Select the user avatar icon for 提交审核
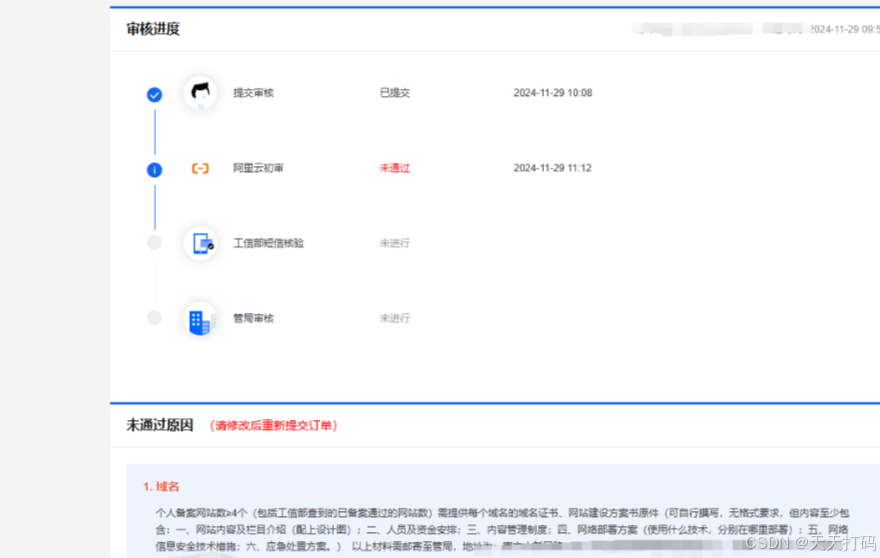880x558 pixels. pyautogui.click(x=200, y=93)
